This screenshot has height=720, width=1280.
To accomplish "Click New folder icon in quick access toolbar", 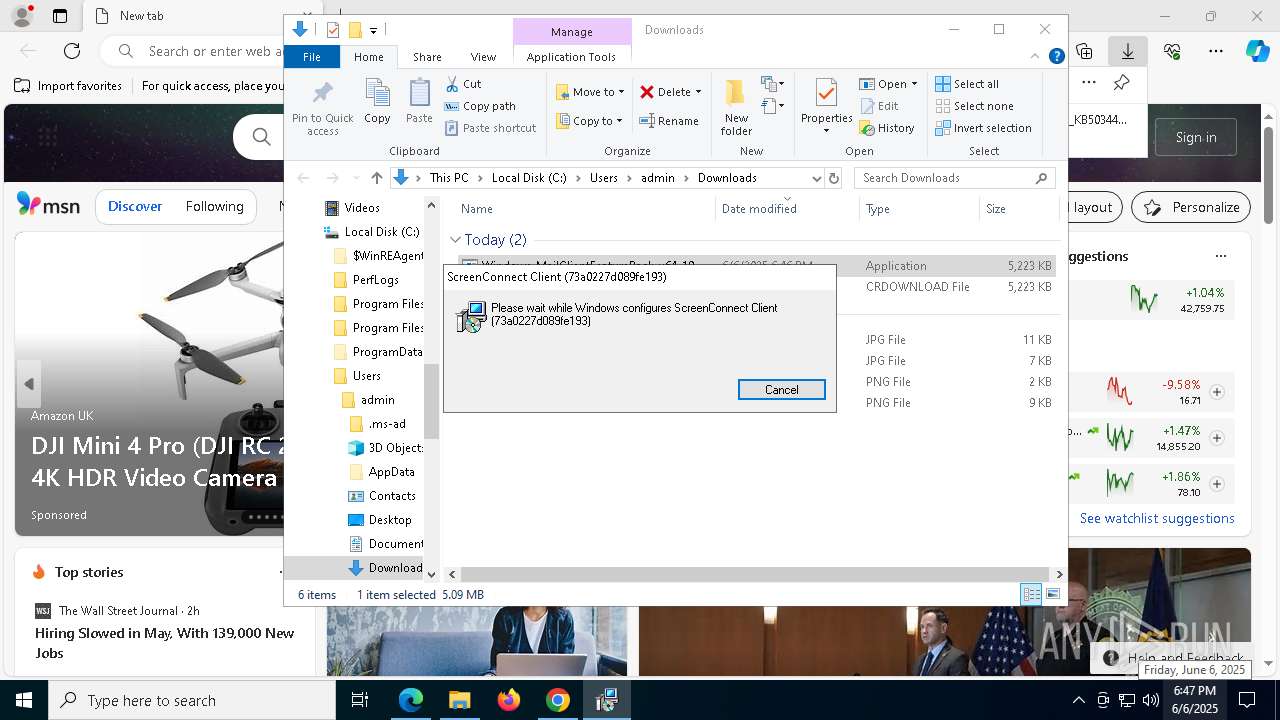I will pos(354,30).
